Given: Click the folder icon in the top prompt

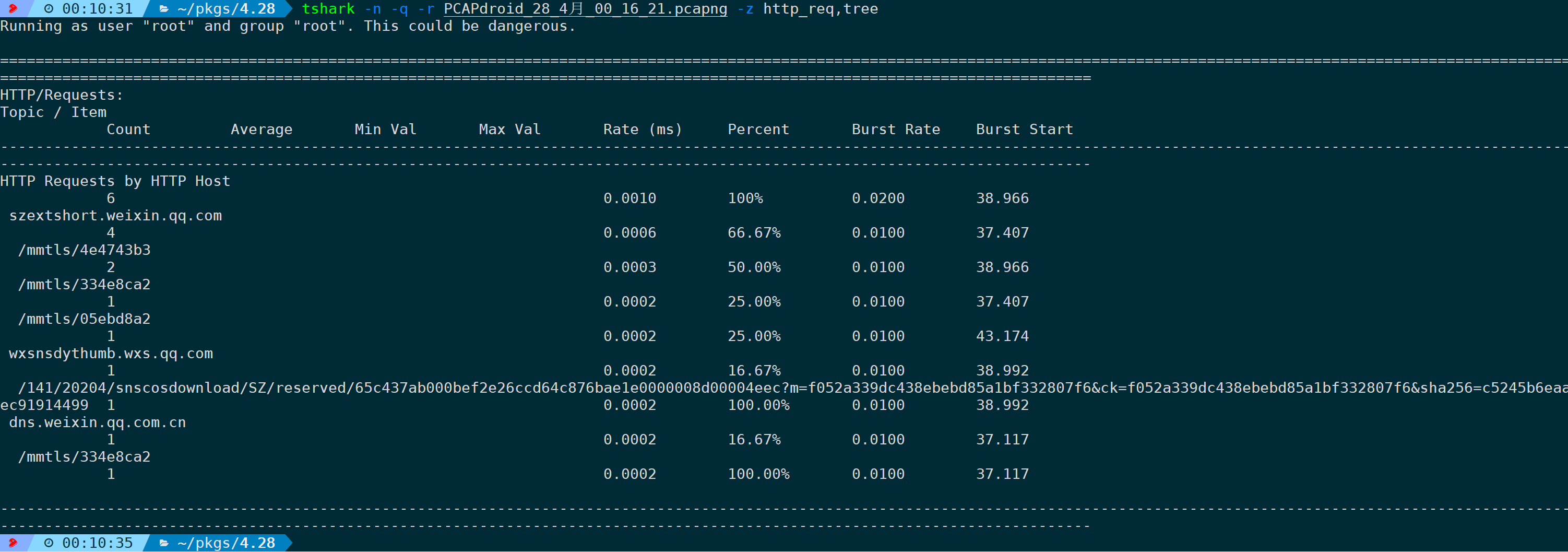Looking at the screenshot, I should point(164,8).
